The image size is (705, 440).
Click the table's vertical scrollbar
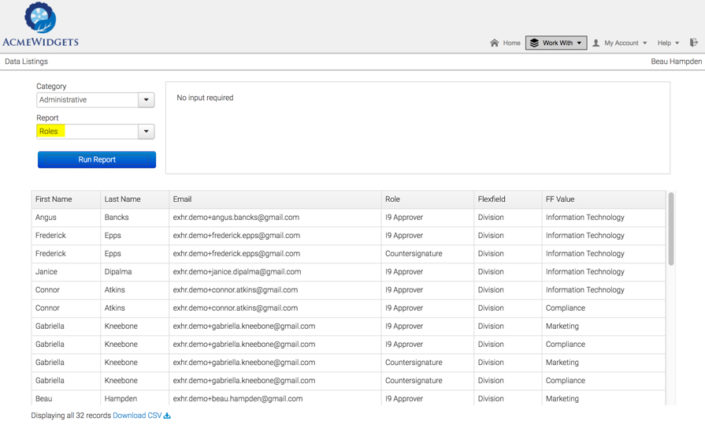[x=671, y=230]
